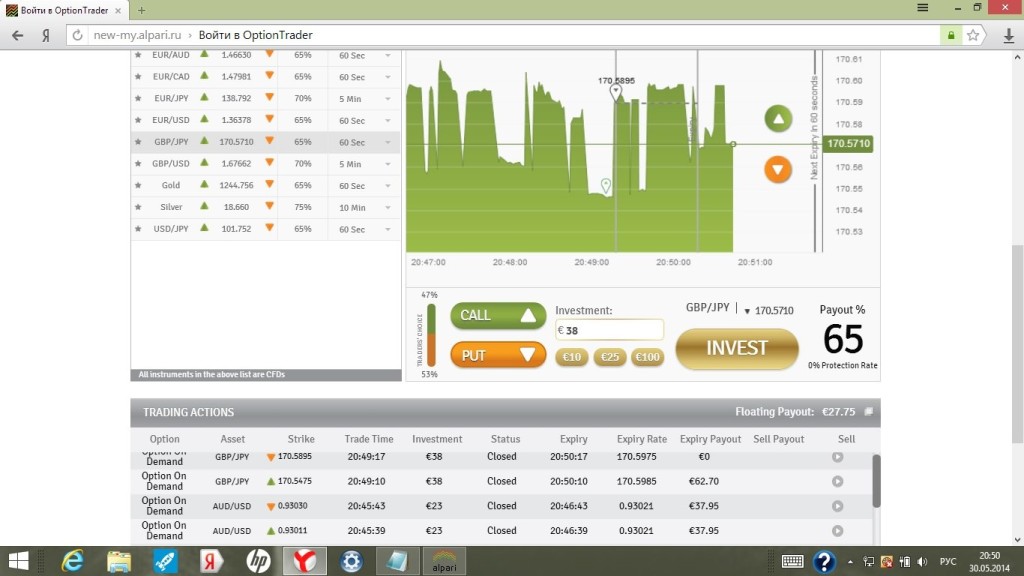
Task: Open browser downloads arrow
Action: (1008, 35)
